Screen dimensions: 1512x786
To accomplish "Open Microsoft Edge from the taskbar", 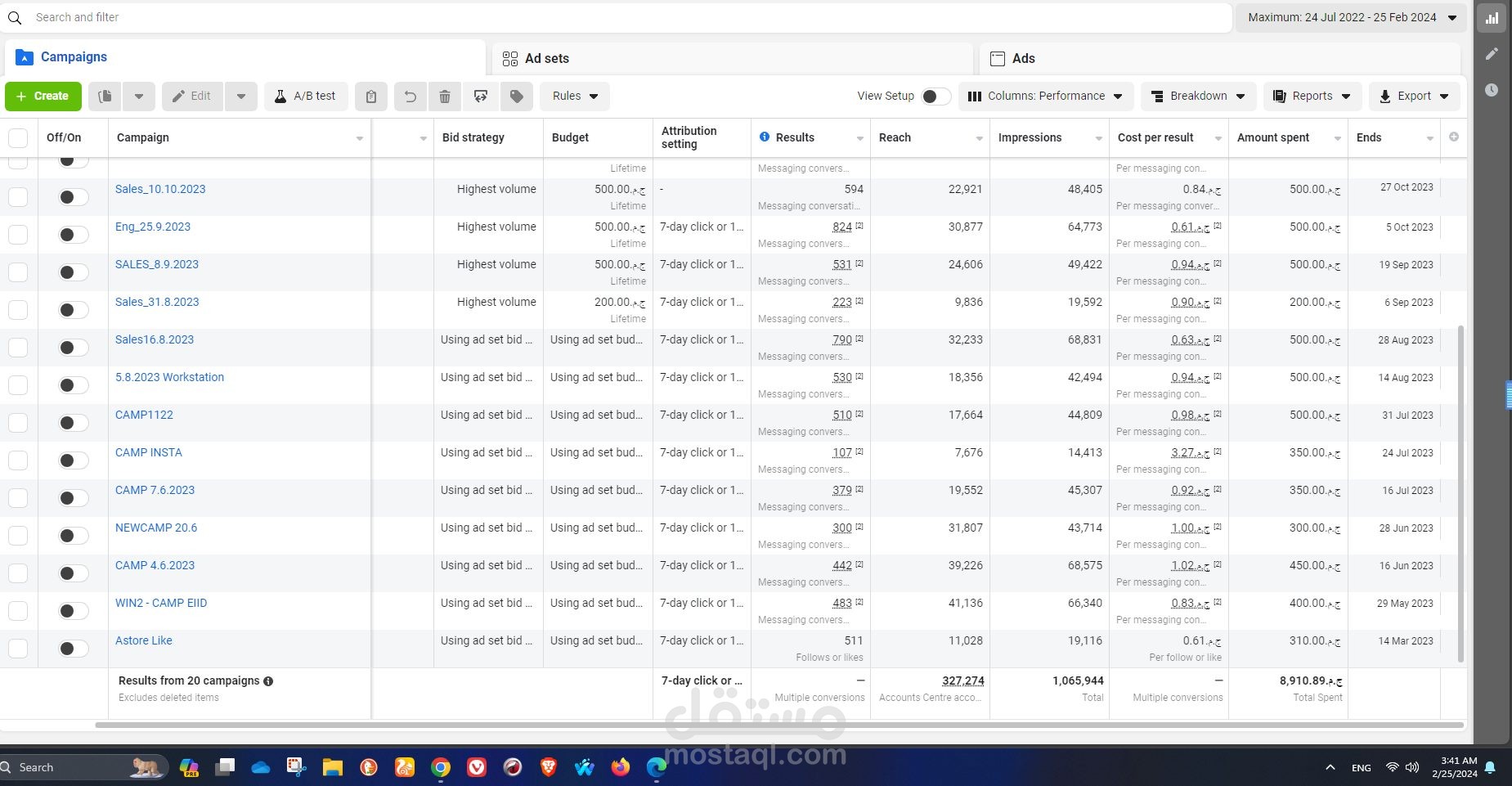I will pos(657,767).
